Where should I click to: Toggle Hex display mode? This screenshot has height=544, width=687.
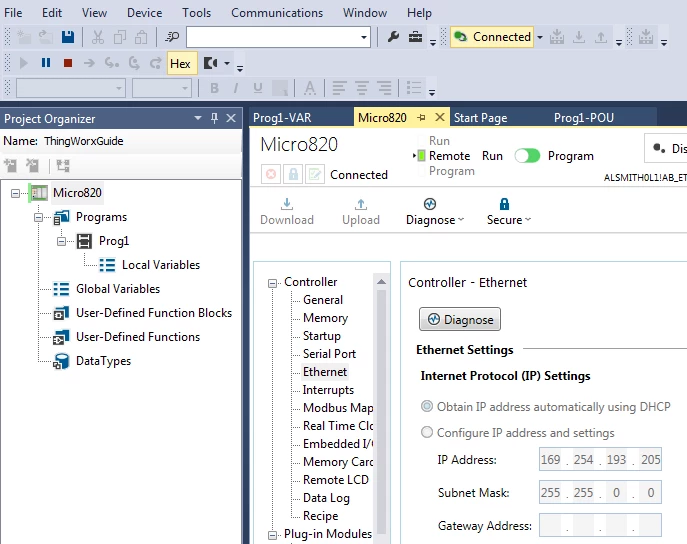pyautogui.click(x=180, y=64)
